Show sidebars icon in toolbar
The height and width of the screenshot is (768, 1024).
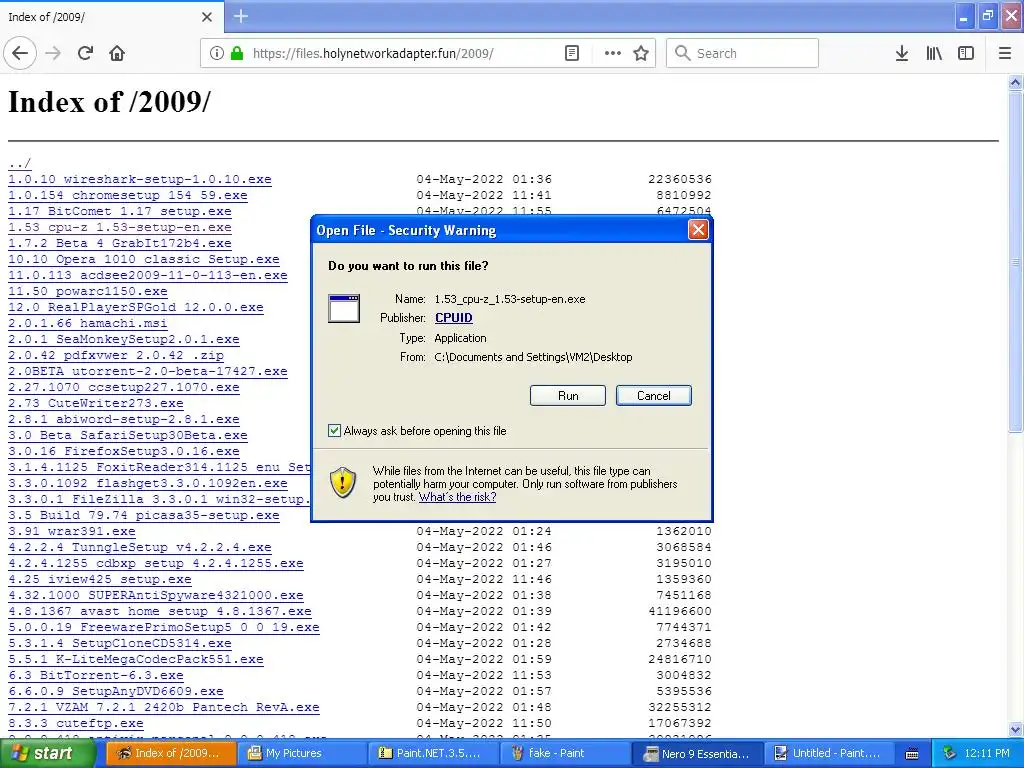[966, 54]
